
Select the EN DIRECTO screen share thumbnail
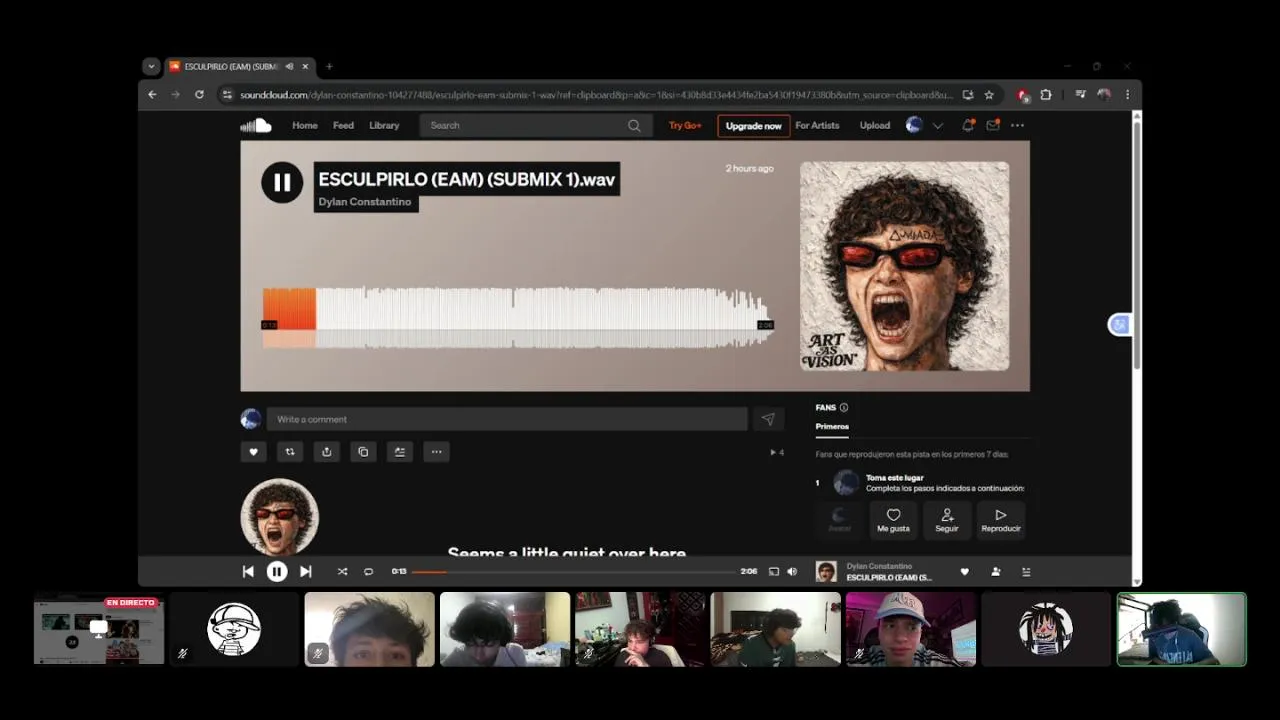tap(99, 629)
